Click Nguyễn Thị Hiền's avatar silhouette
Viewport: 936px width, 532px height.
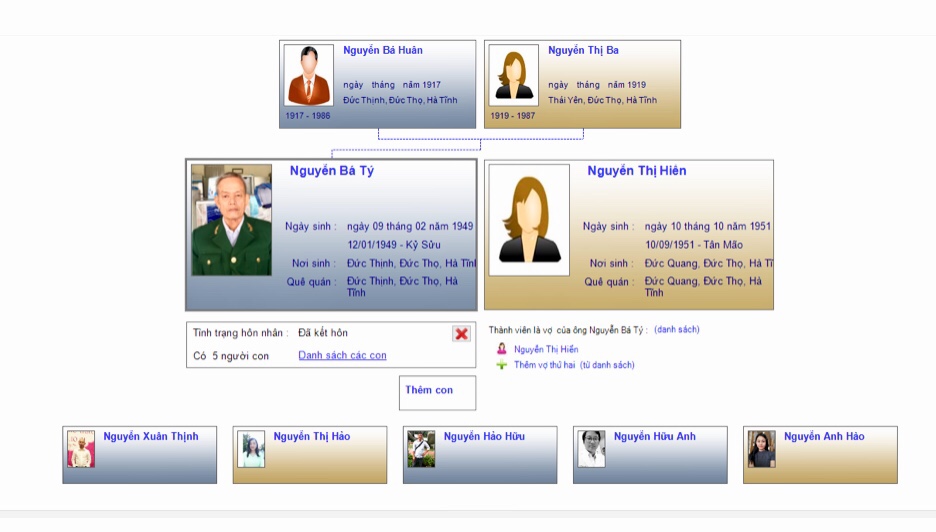pyautogui.click(x=529, y=220)
